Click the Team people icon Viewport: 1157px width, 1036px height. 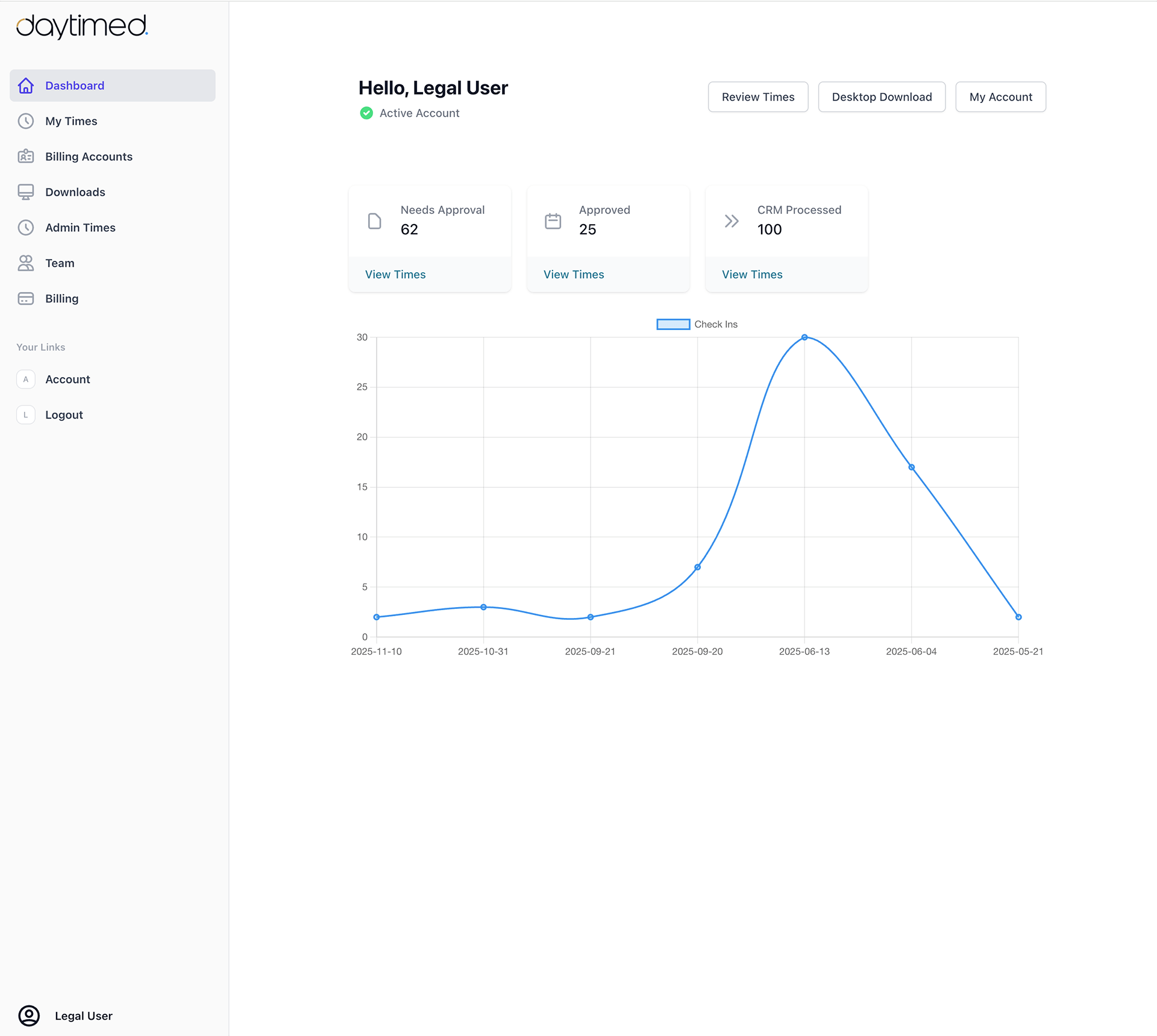[x=26, y=263]
